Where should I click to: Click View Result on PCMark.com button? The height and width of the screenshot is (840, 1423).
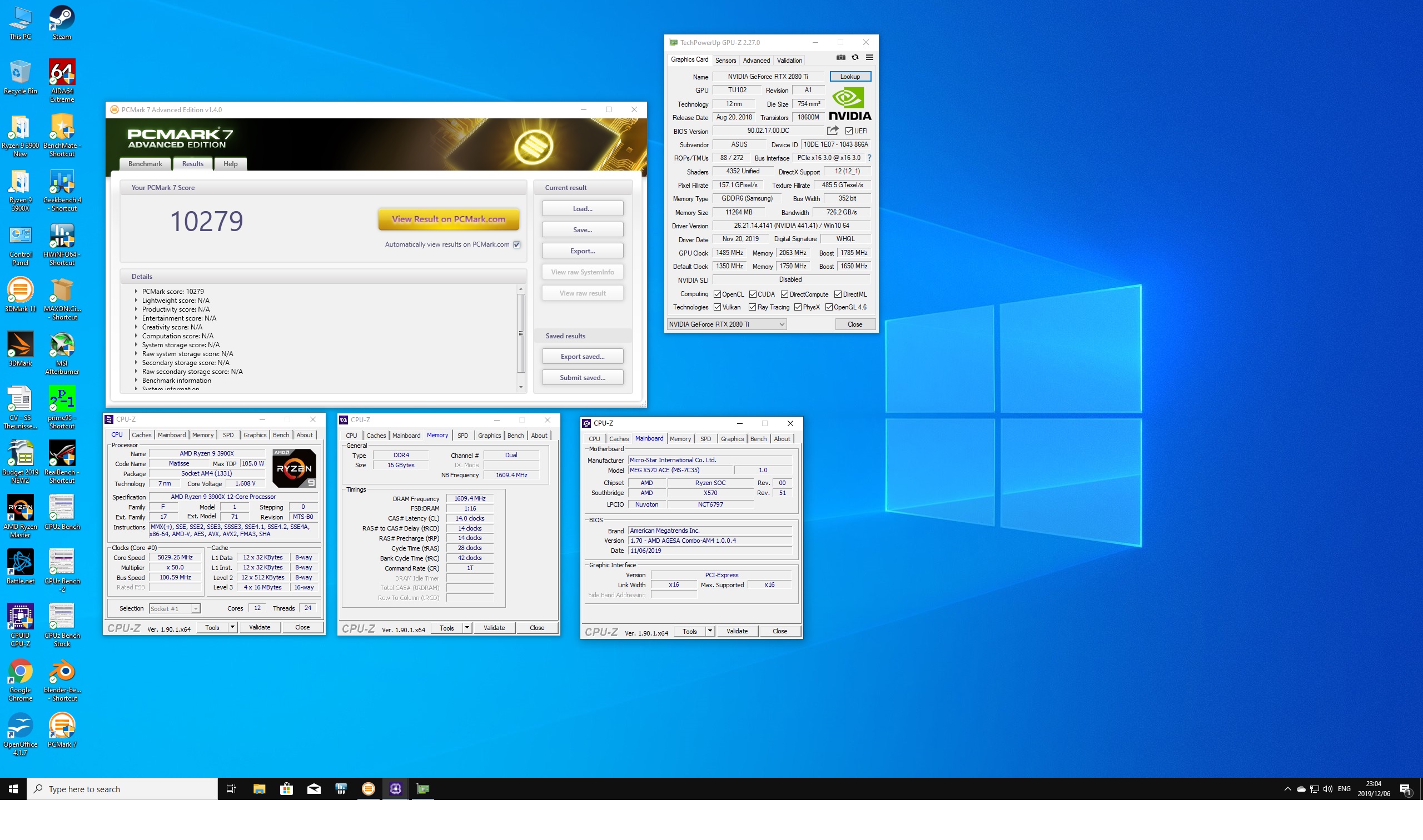(449, 219)
